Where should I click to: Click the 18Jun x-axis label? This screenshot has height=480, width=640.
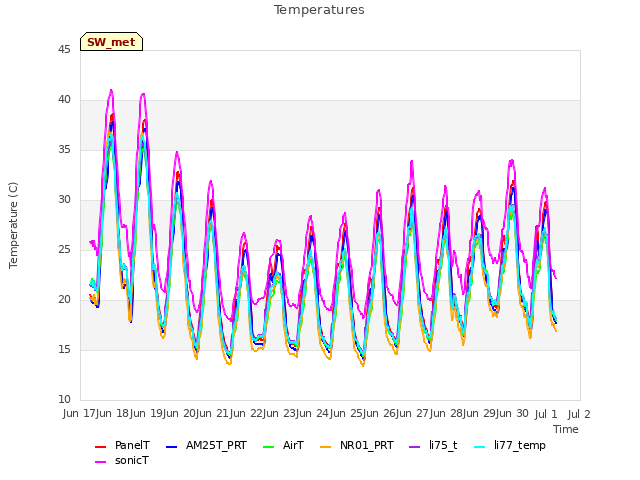click(x=131, y=414)
